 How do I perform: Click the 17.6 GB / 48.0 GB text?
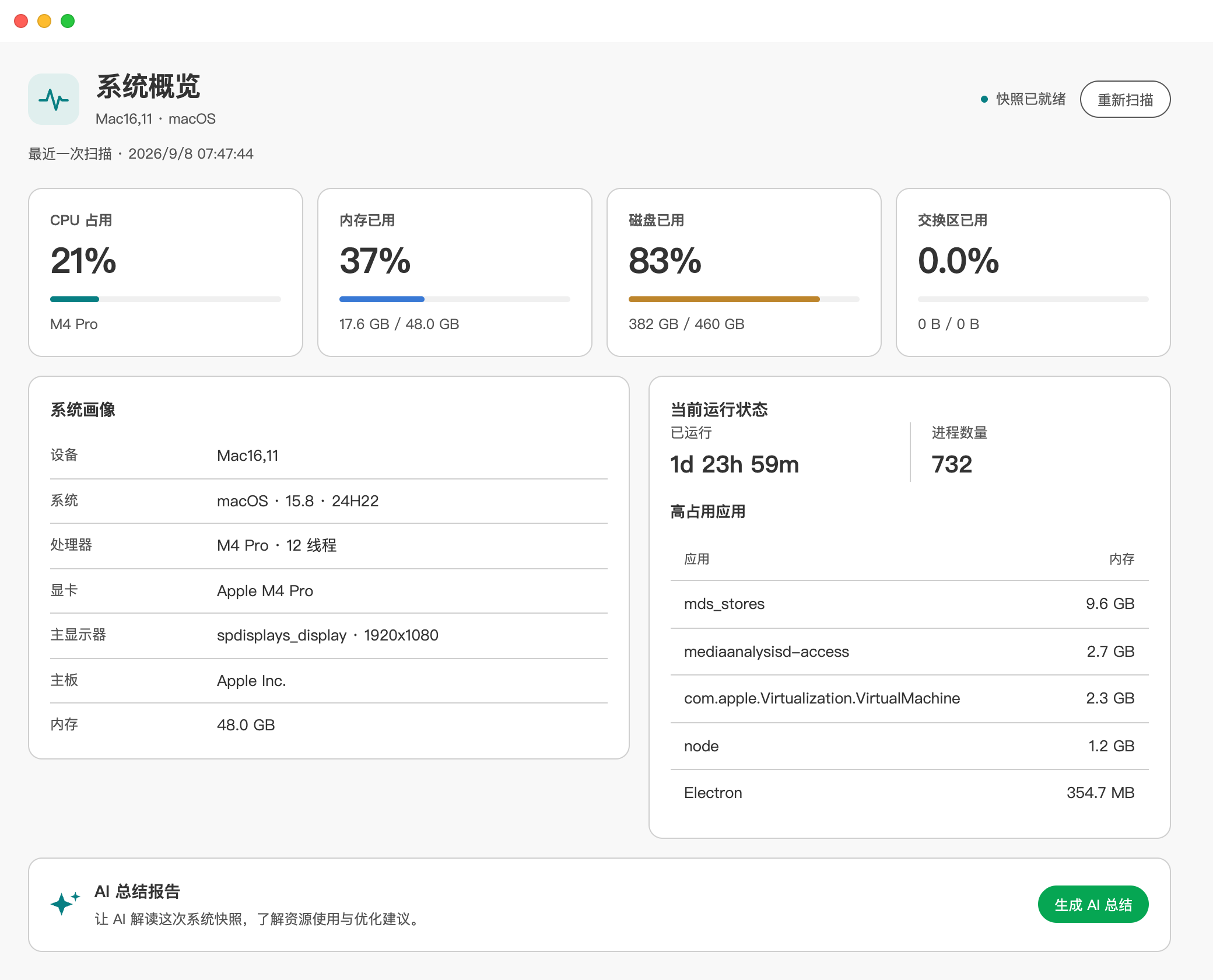pyautogui.click(x=399, y=324)
